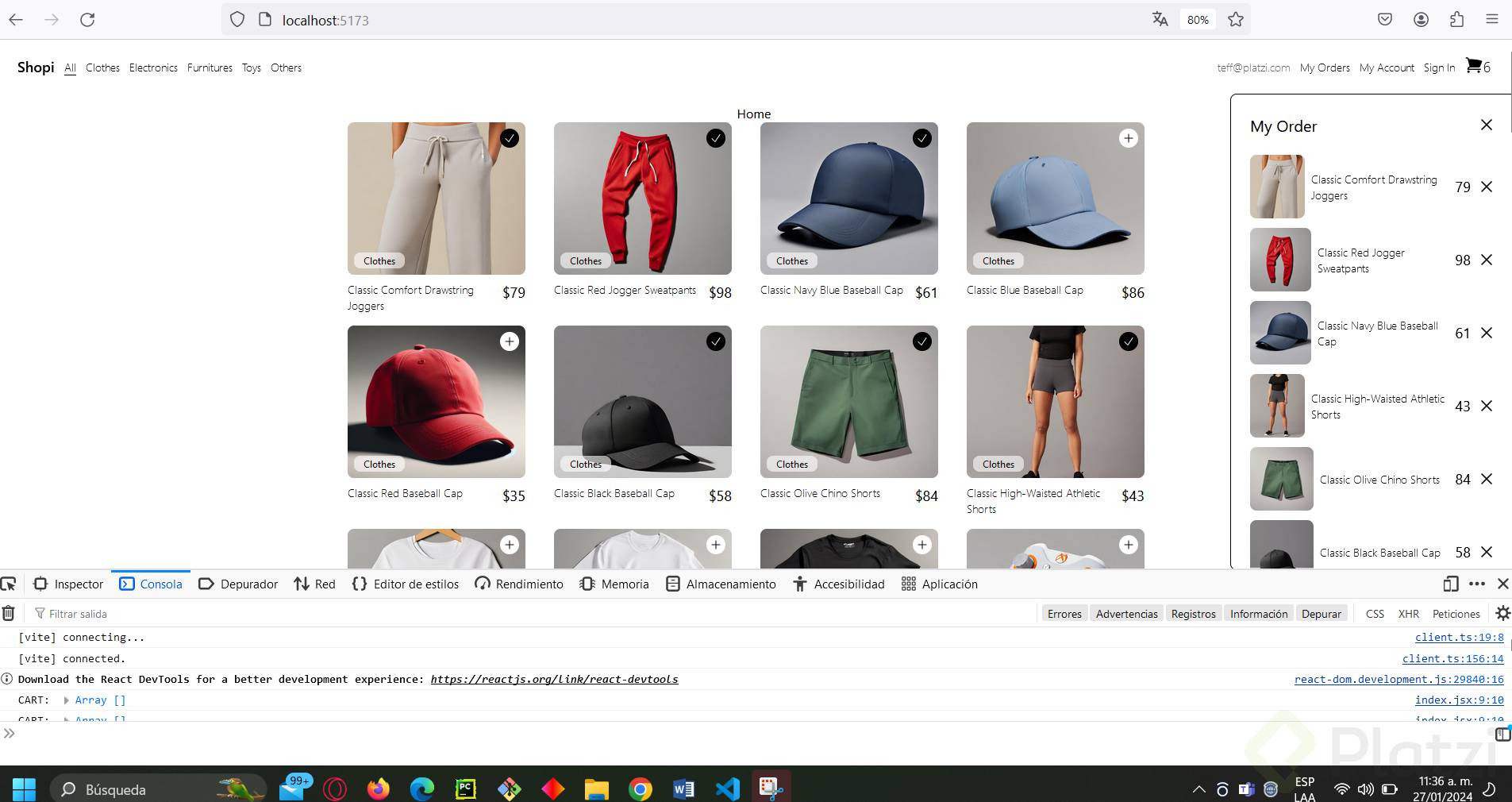Open the Windows Start menu
Viewport: 1512px width, 802px height.
click(x=25, y=789)
